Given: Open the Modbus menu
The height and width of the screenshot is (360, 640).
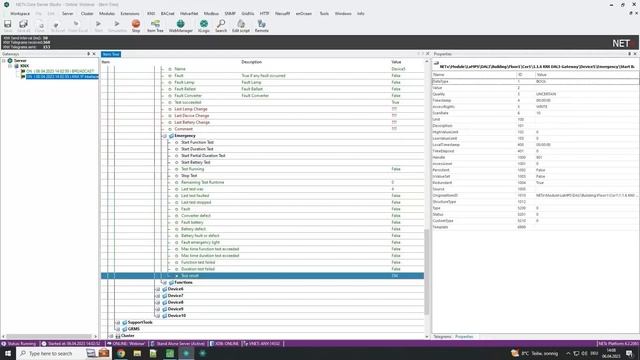Looking at the screenshot, I should (211, 13).
